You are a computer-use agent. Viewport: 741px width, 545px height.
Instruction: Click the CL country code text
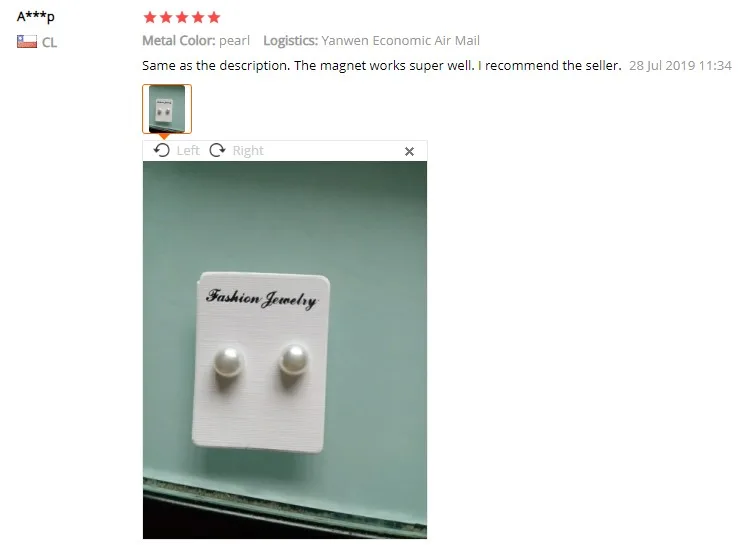point(50,43)
